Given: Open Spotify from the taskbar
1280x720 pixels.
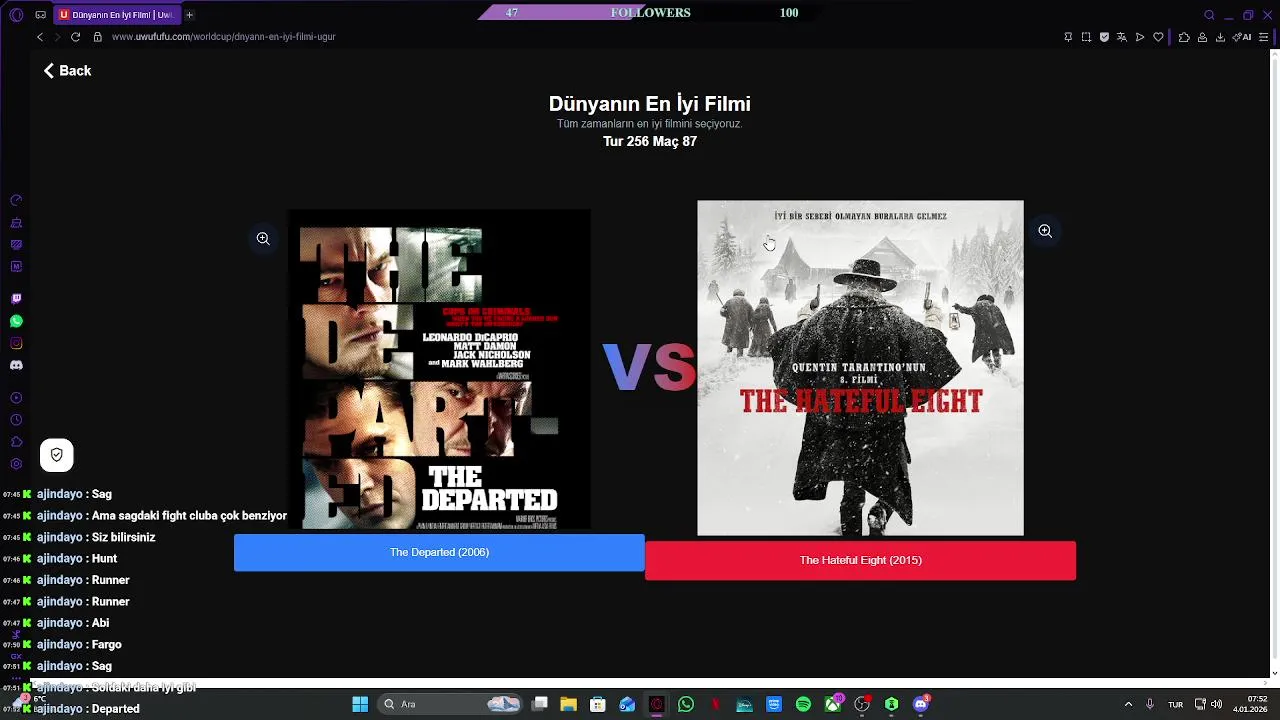Looking at the screenshot, I should [803, 704].
